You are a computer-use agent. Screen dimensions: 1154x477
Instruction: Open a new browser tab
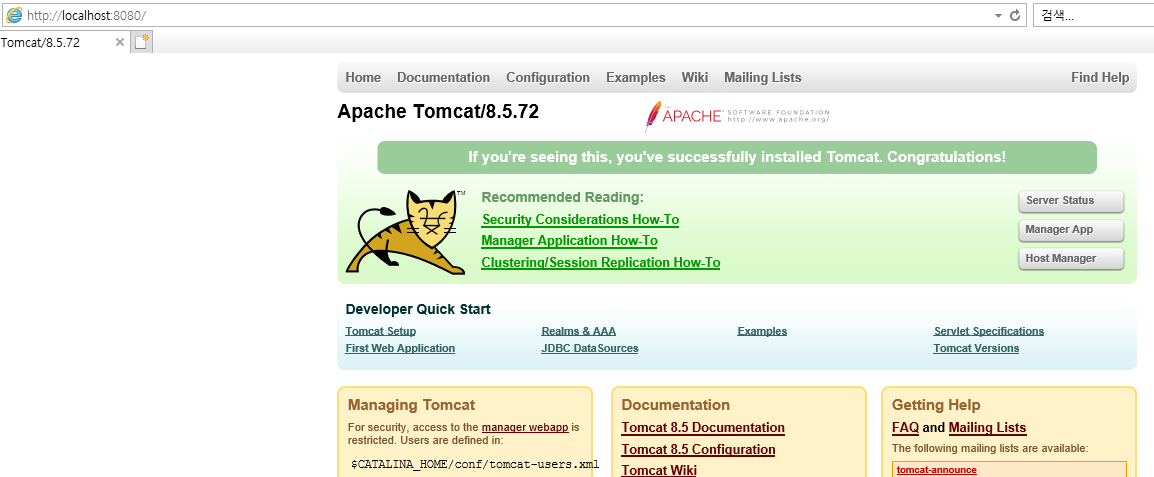[141, 42]
